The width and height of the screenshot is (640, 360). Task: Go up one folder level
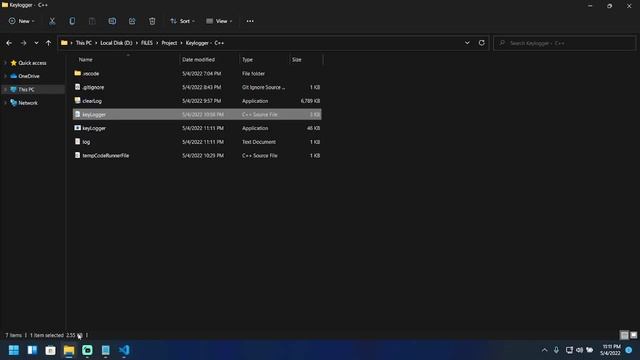point(49,43)
